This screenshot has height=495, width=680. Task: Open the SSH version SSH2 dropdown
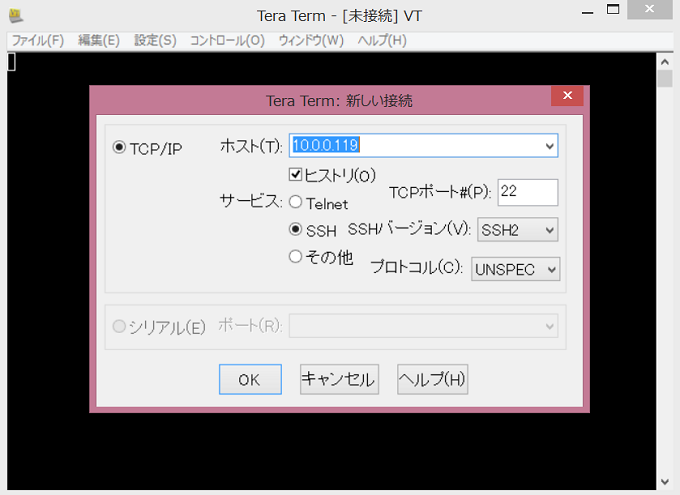[x=517, y=230]
